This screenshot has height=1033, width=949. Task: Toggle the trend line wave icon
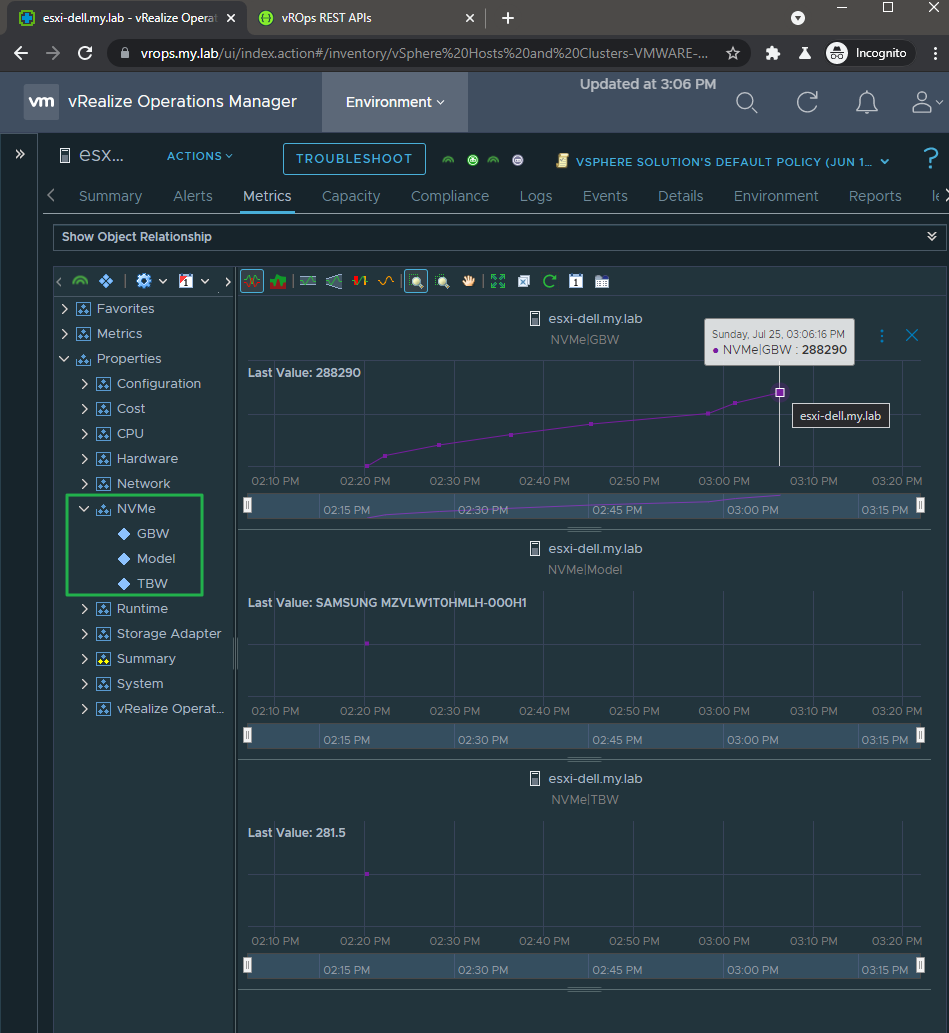coord(386,282)
